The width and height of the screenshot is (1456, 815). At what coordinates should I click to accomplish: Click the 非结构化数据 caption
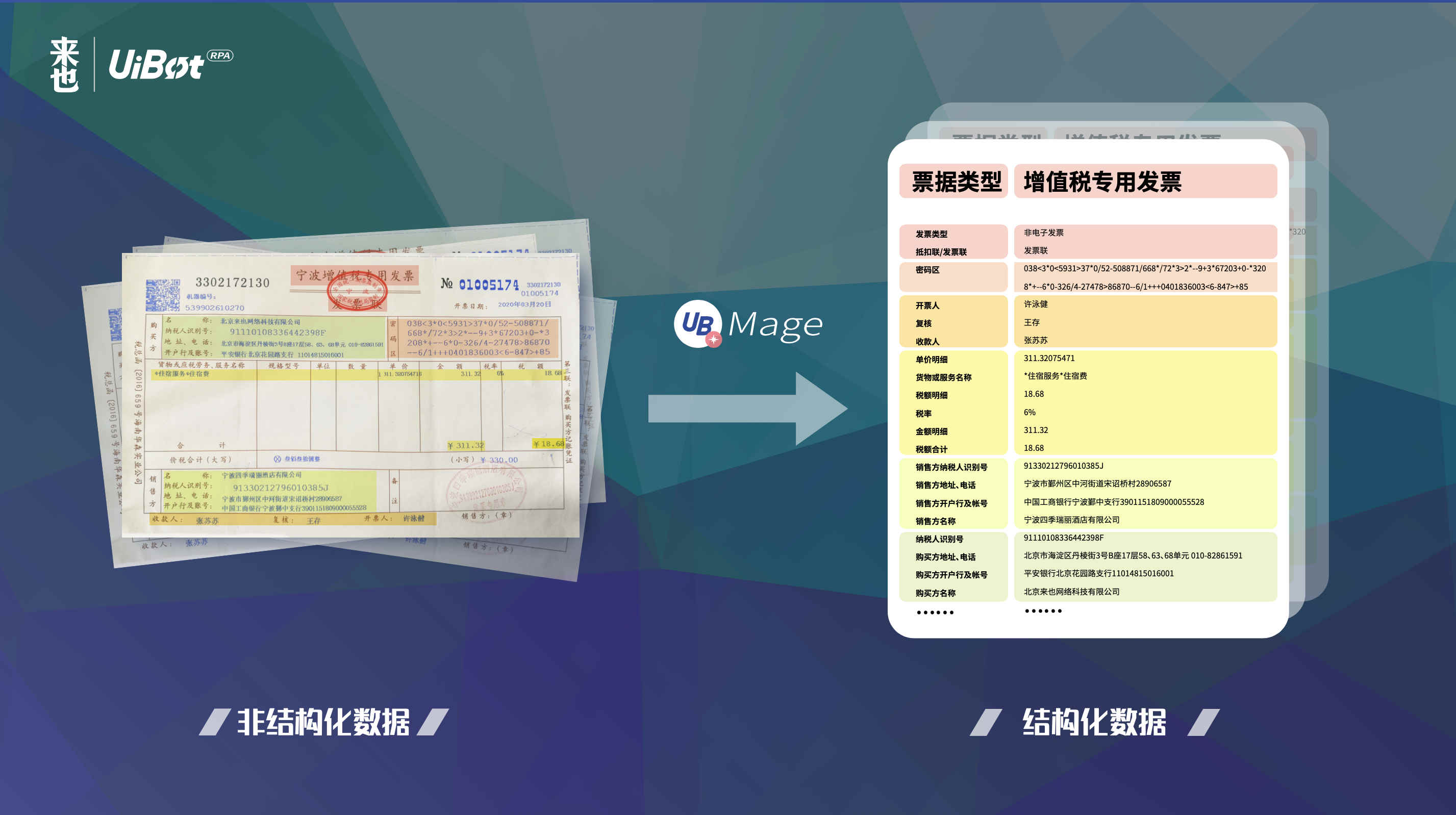coord(323,722)
